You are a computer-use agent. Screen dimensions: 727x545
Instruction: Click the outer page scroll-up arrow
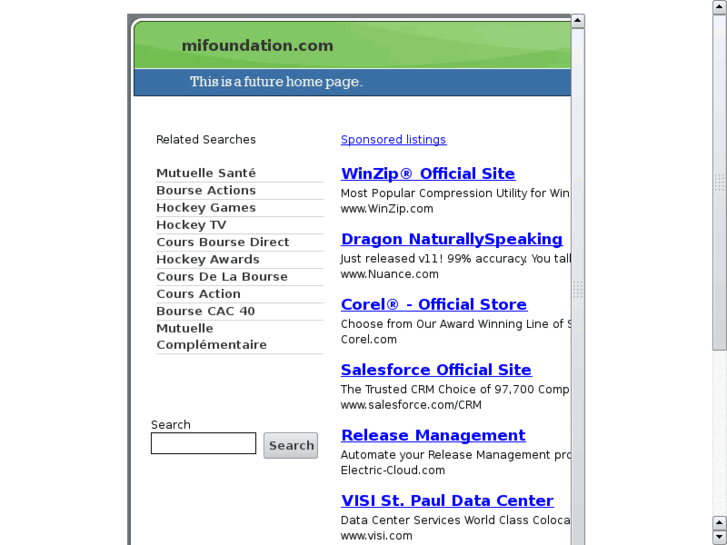point(720,7)
